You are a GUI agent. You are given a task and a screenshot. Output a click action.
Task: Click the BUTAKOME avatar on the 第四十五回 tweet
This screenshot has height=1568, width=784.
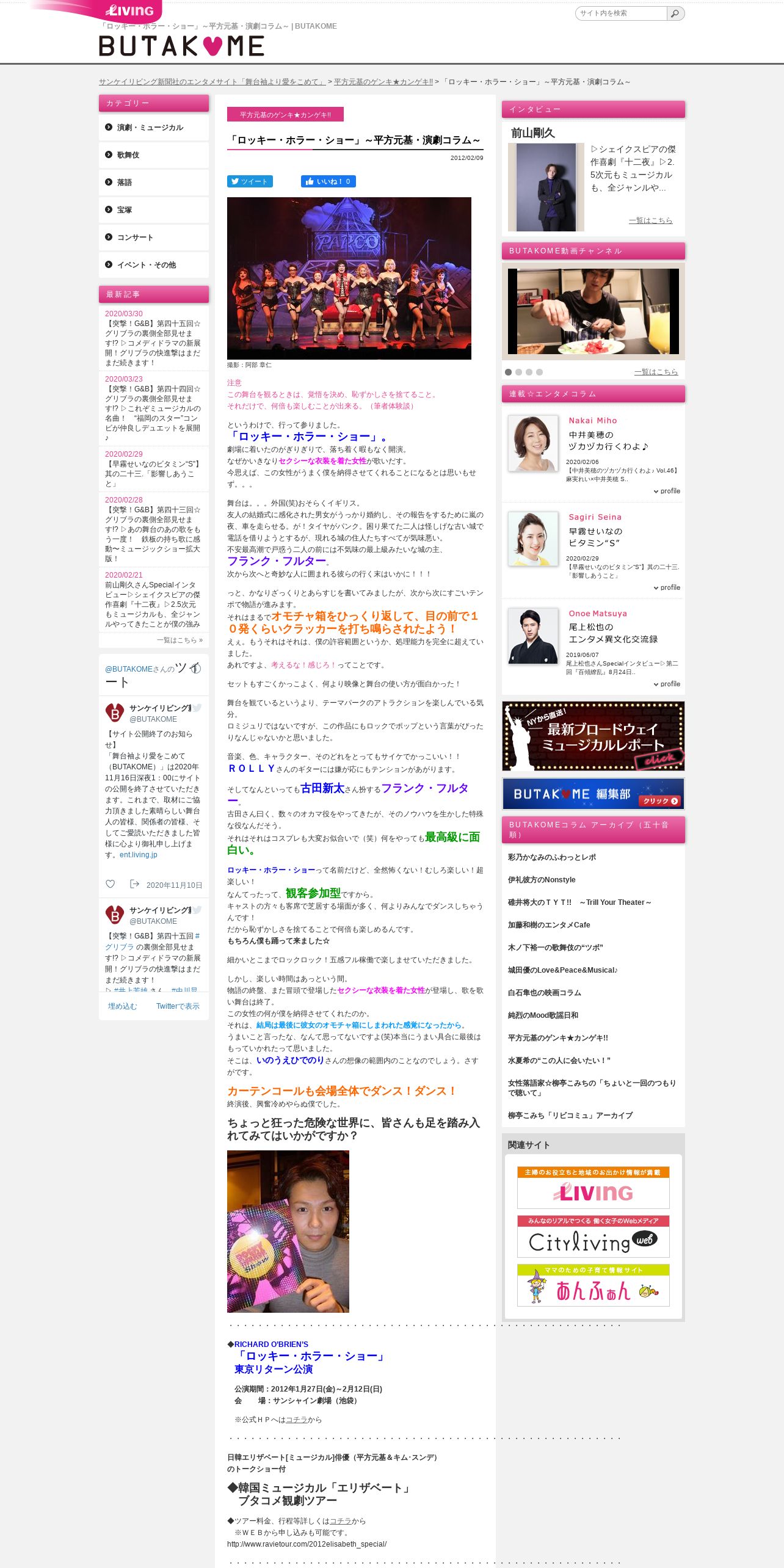point(115,915)
